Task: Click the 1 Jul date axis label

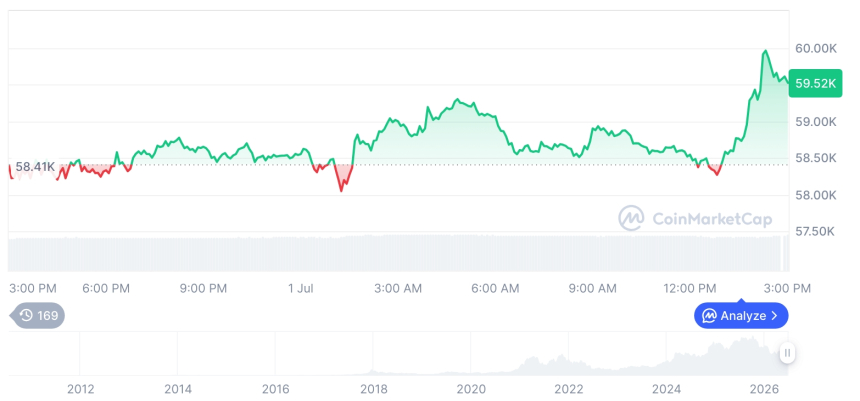Action: coord(301,289)
